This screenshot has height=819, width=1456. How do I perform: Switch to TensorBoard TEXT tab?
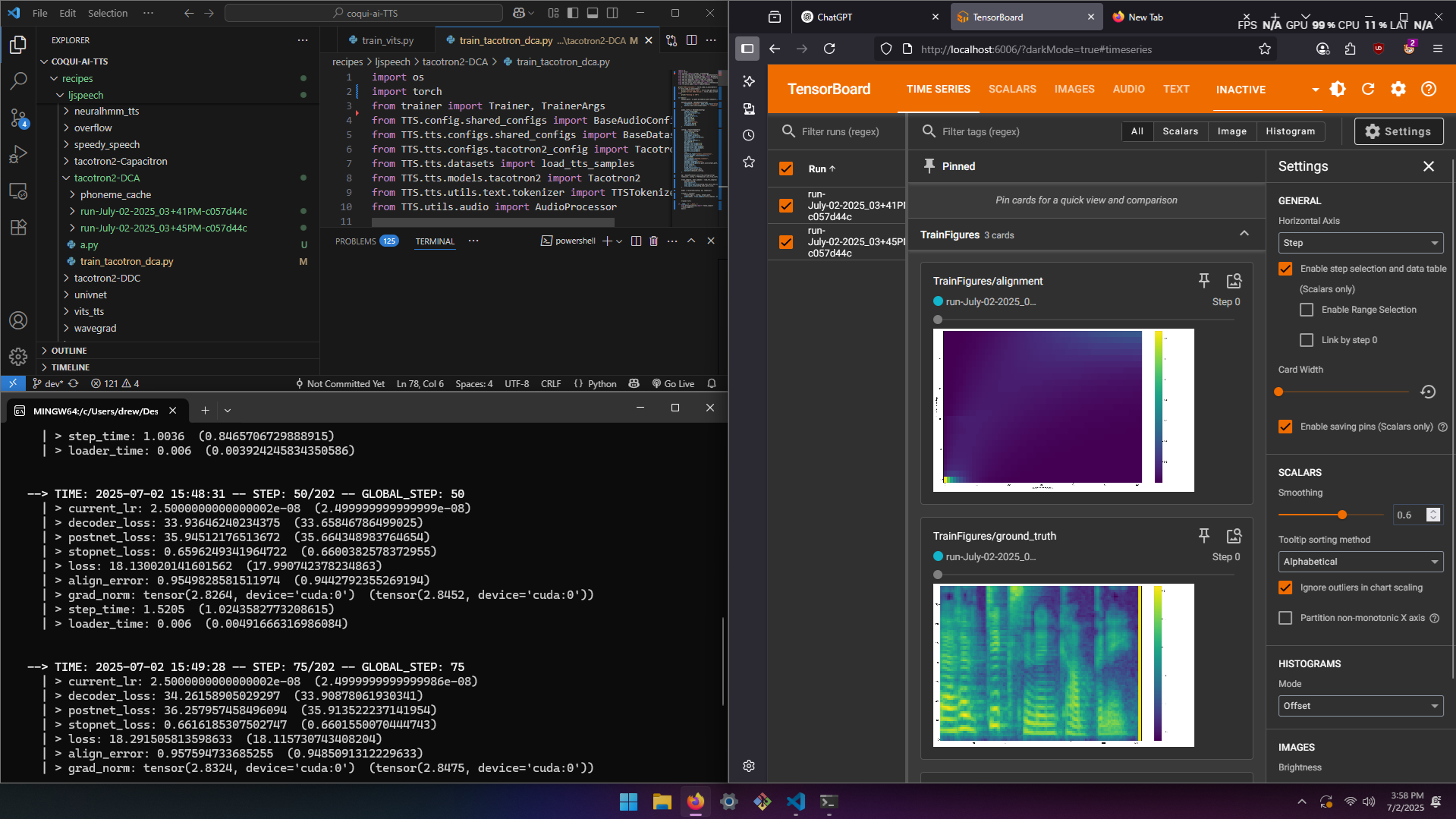point(1176,89)
